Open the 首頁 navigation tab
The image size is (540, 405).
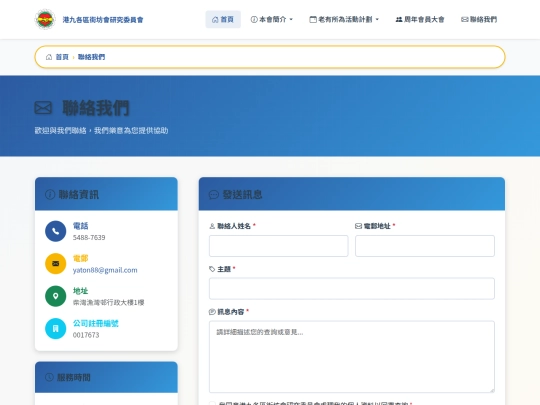223,19
